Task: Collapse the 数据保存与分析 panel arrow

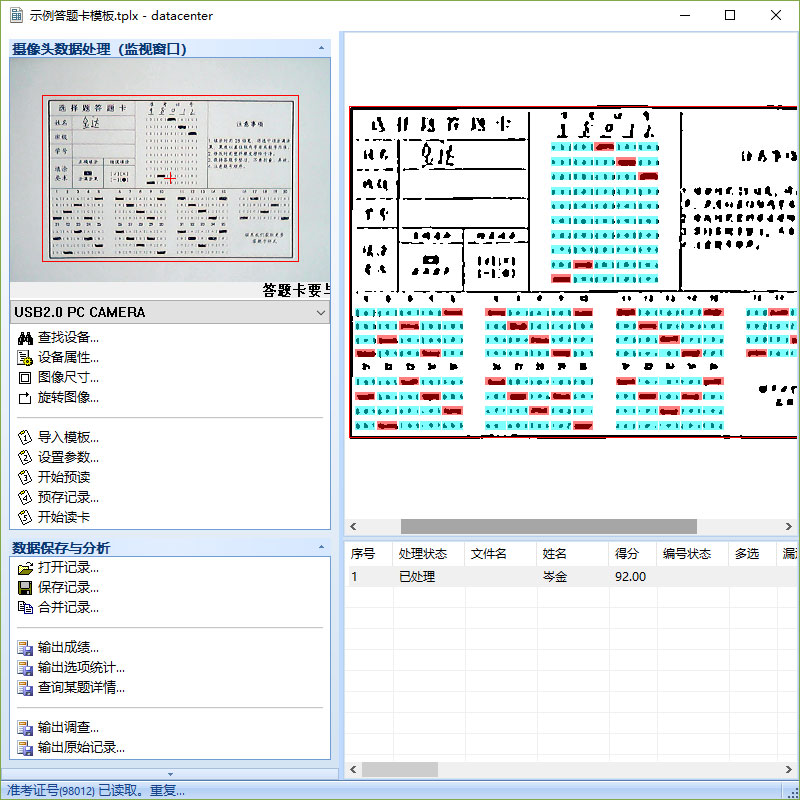Action: [x=321, y=547]
